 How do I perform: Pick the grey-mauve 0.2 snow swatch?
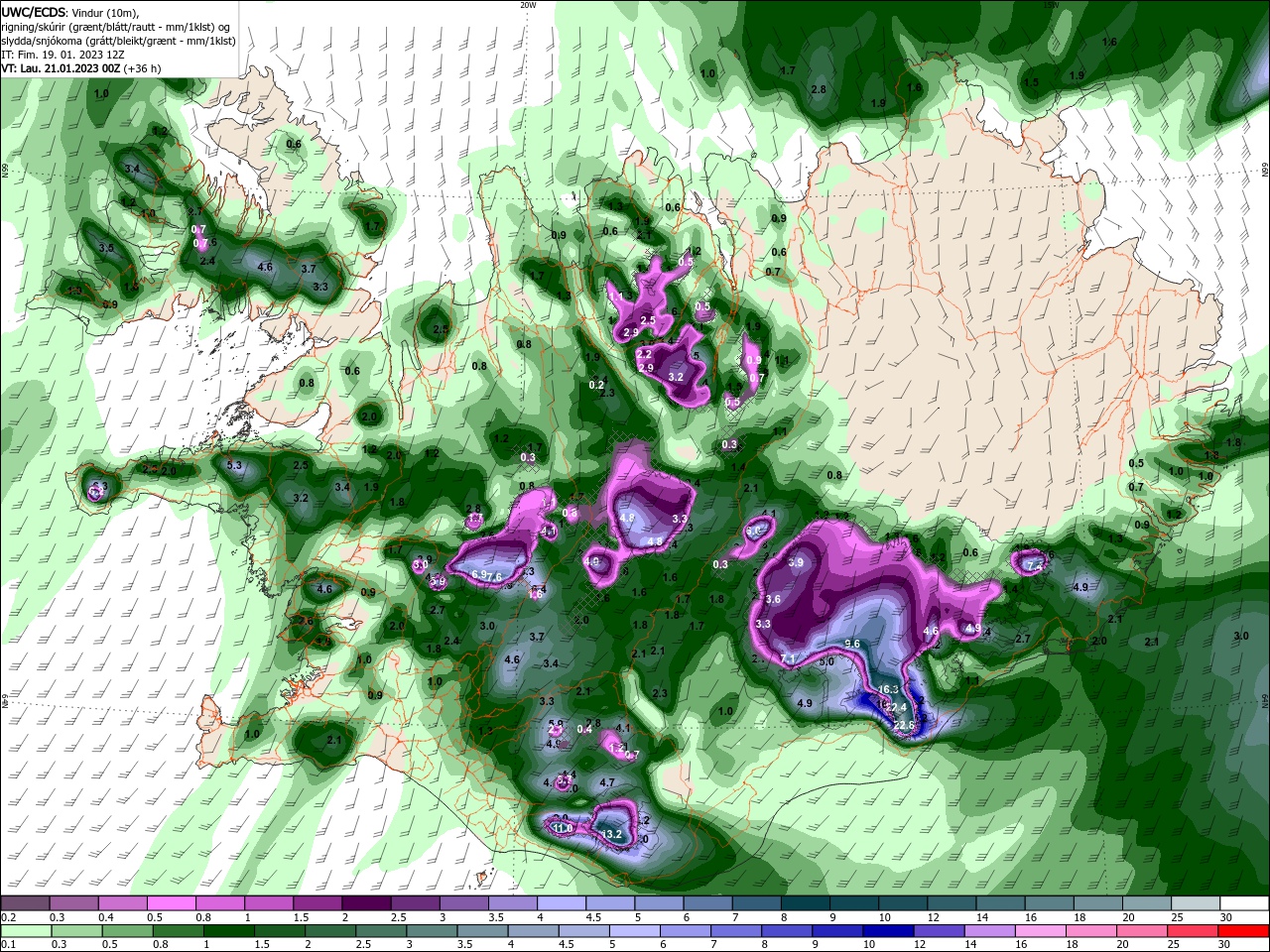[x=24, y=903]
